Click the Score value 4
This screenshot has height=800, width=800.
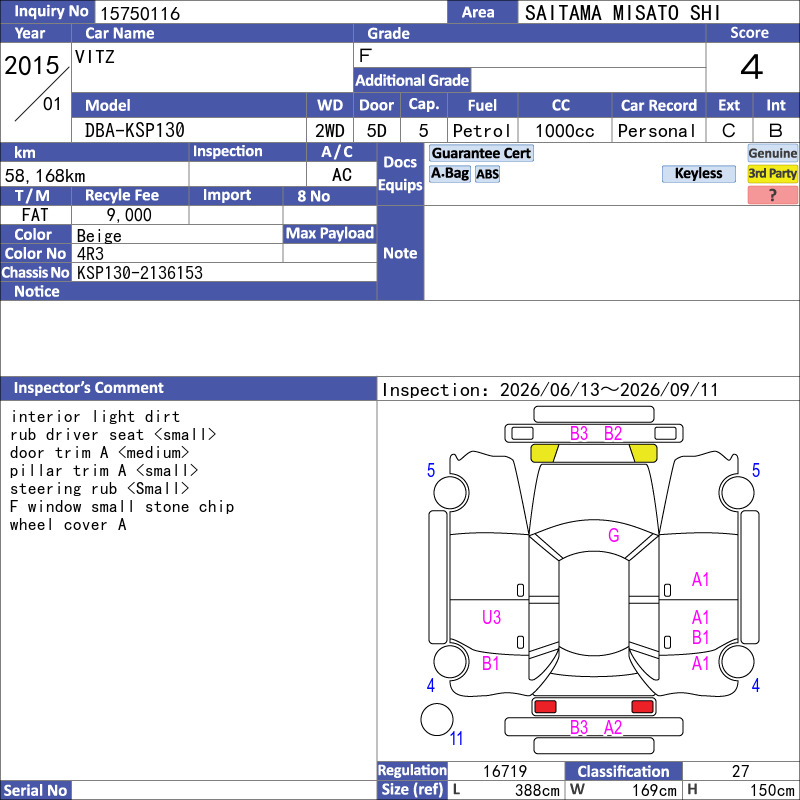(x=752, y=67)
